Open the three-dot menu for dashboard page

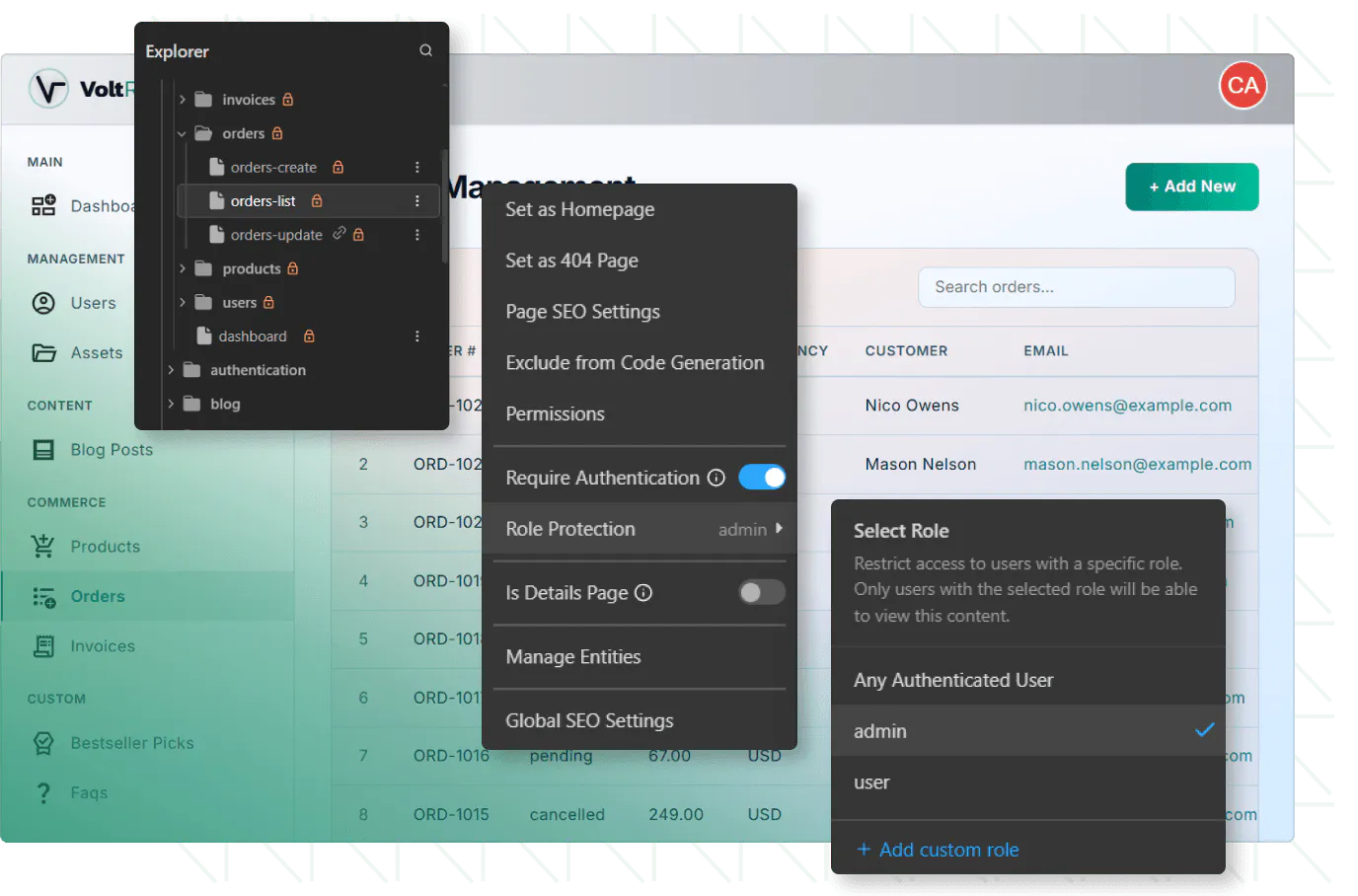click(417, 336)
